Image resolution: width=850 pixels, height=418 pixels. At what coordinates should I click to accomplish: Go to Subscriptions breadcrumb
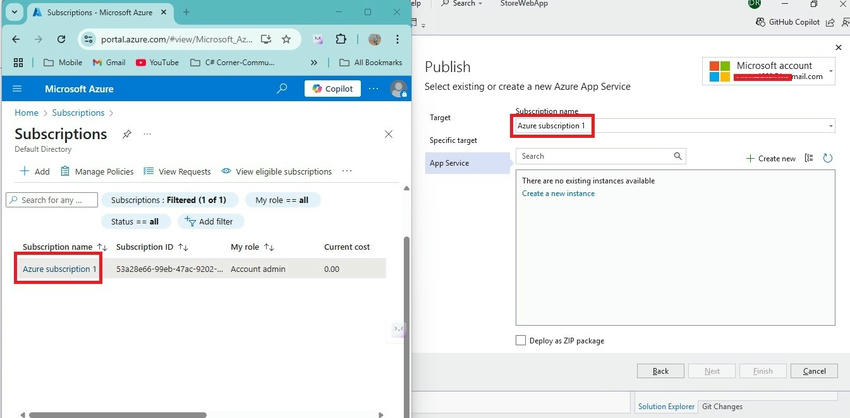coord(78,113)
